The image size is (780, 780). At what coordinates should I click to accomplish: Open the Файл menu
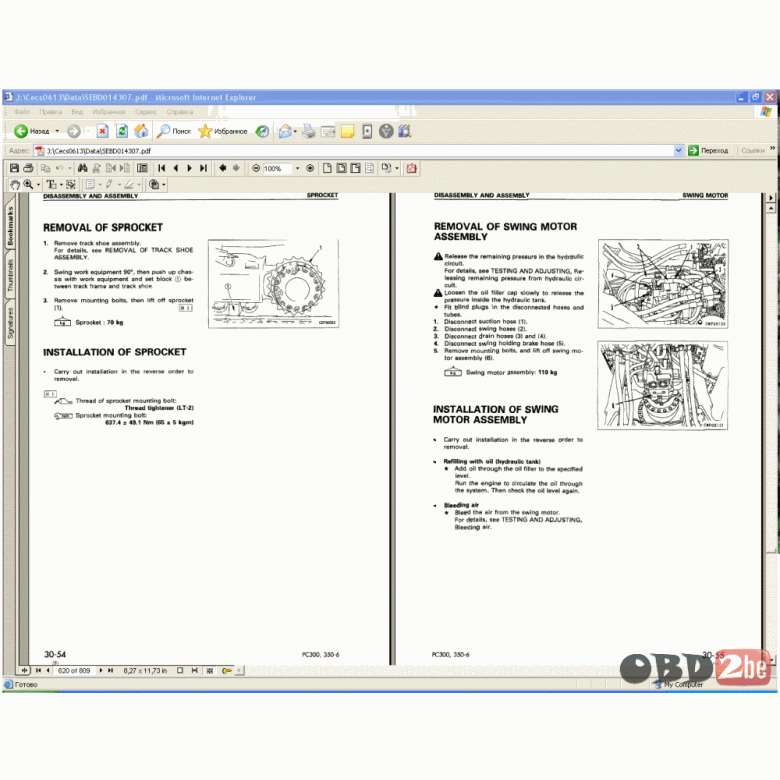(22, 111)
